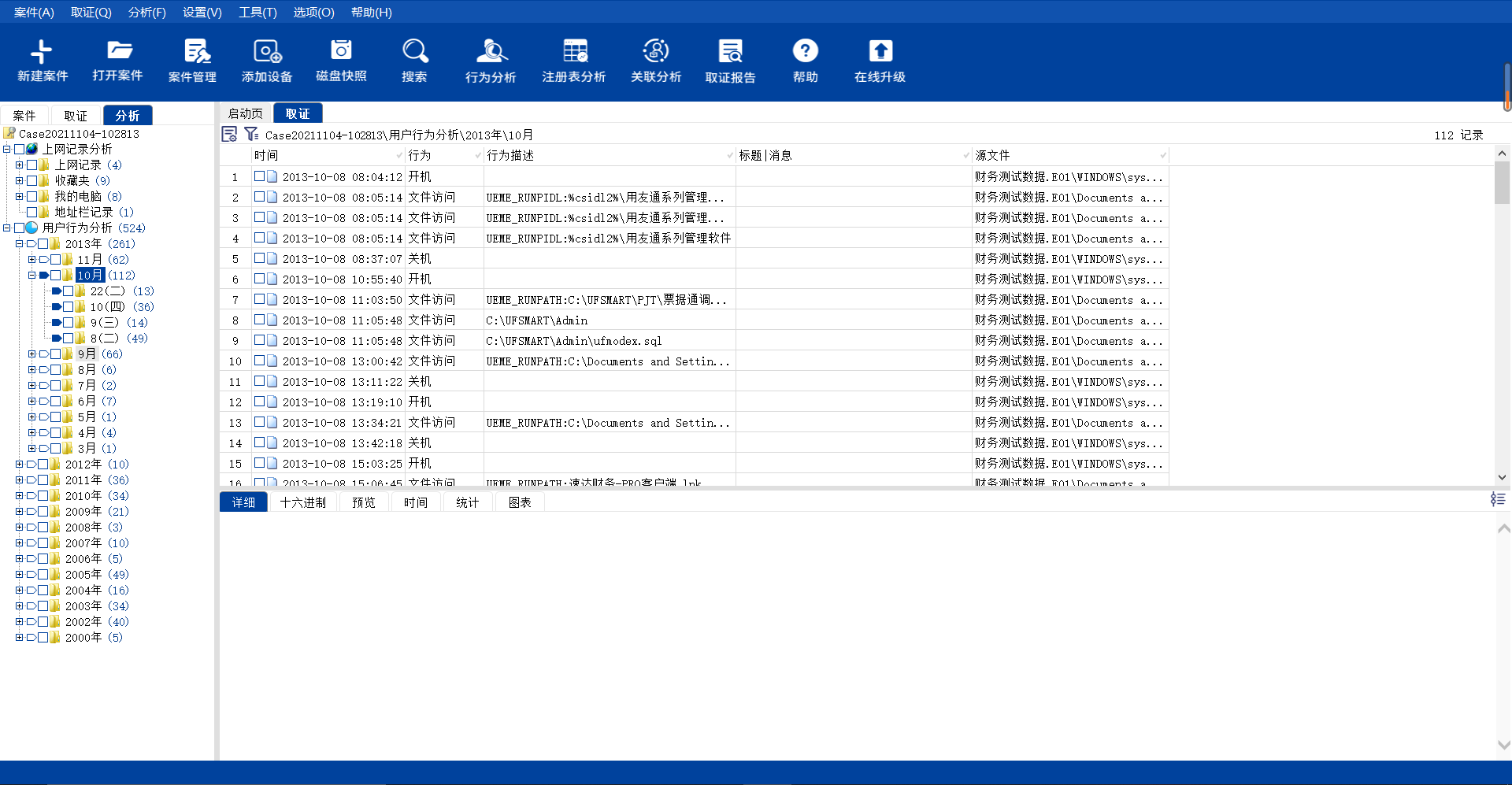The image size is (1512, 785).
Task: Switch to the 启动页 tab
Action: click(246, 113)
